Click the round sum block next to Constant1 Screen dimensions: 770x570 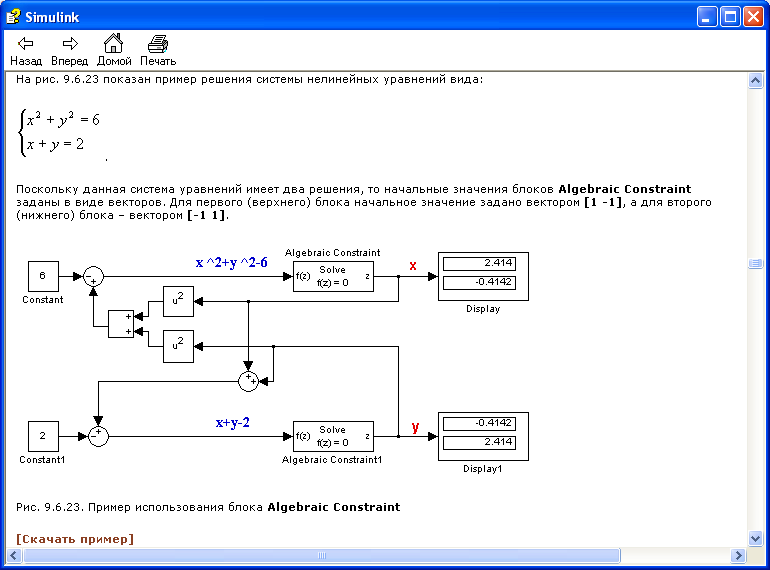(x=98, y=436)
